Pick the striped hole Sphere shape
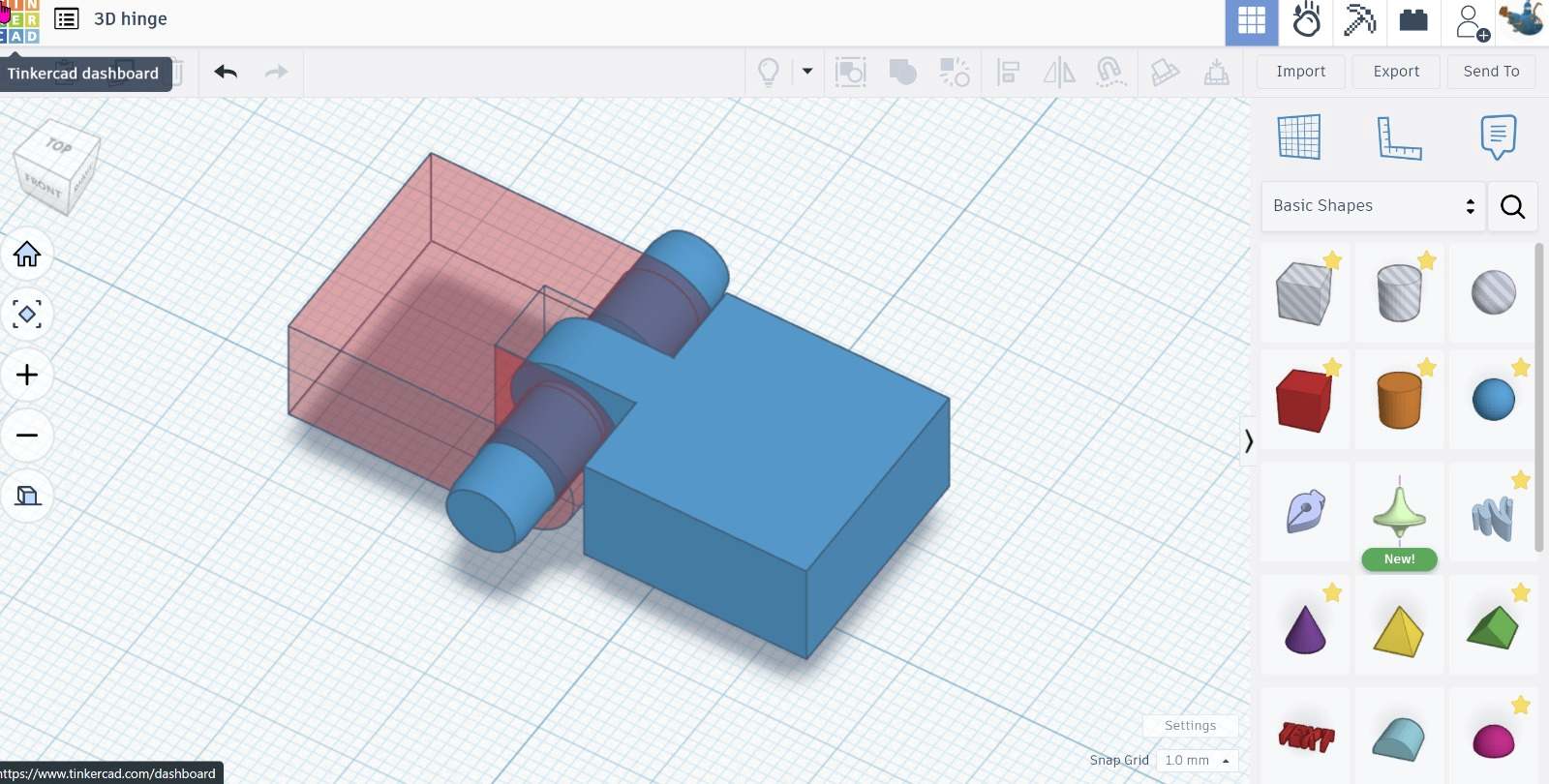 tap(1493, 293)
